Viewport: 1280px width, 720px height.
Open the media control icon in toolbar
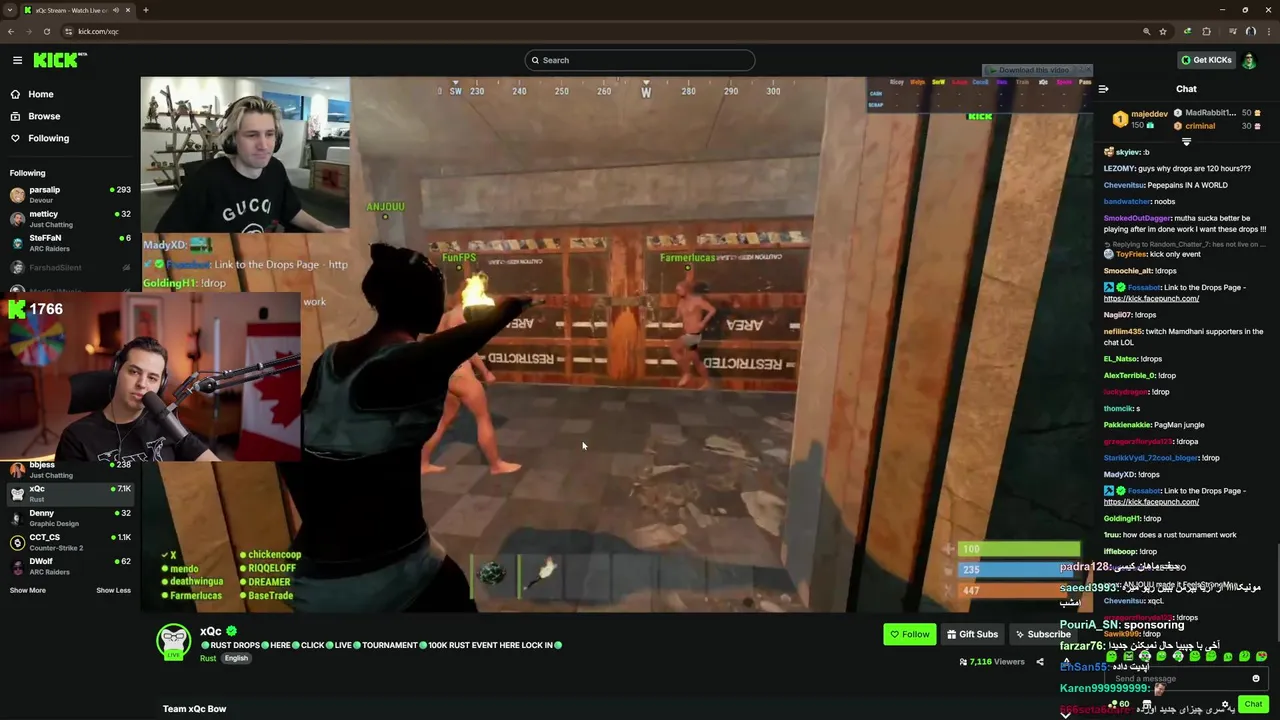[1233, 31]
